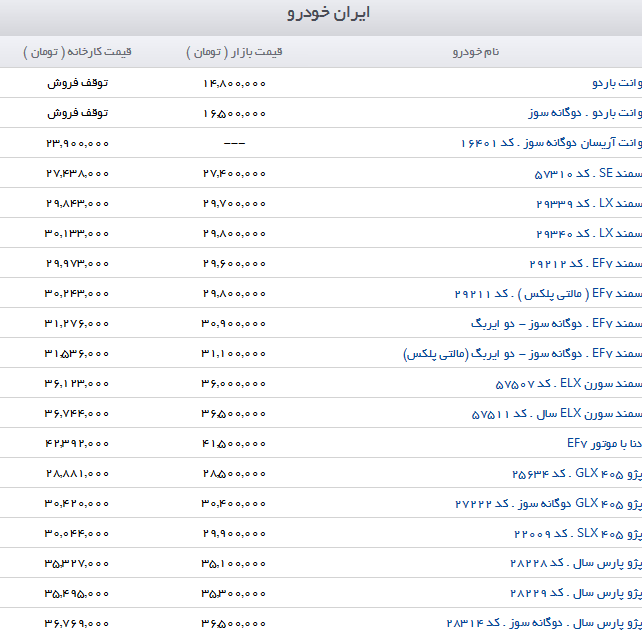642x631 pixels.
Task: Click factory price ۳۰,۴۲۰,۰۰۰
Action: coord(77,504)
